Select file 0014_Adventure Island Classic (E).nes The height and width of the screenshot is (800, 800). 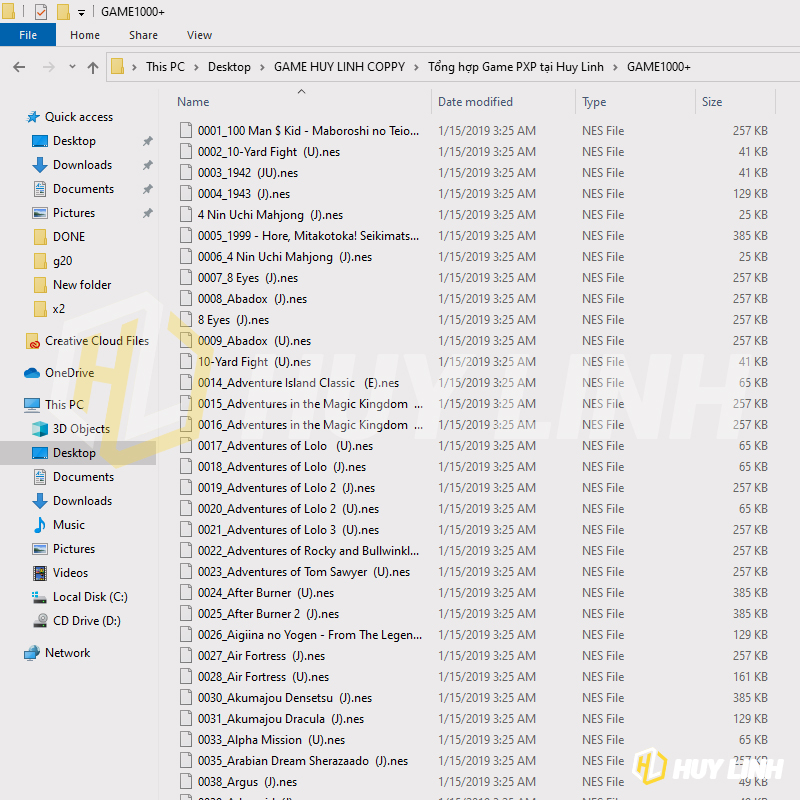(x=298, y=382)
